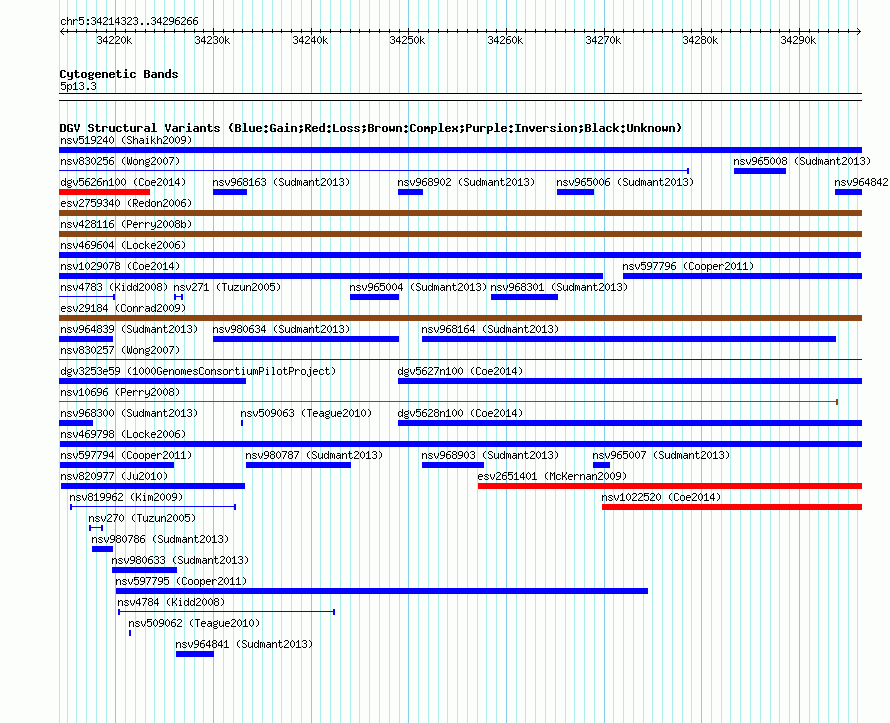Screen dimensions: 890x723
Task: Click the 34270k ruler tick label
Action: click(x=603, y=40)
